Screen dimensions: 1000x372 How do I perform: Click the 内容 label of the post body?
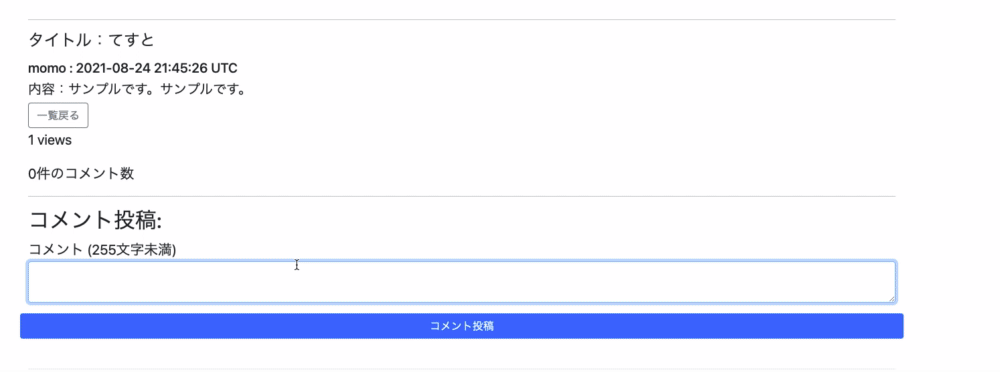(x=41, y=88)
